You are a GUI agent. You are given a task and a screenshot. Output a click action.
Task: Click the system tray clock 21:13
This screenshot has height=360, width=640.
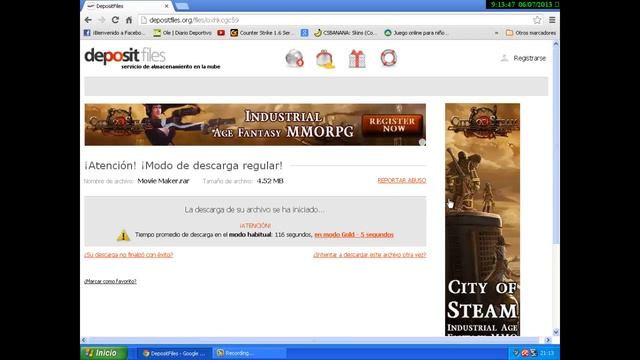point(547,353)
